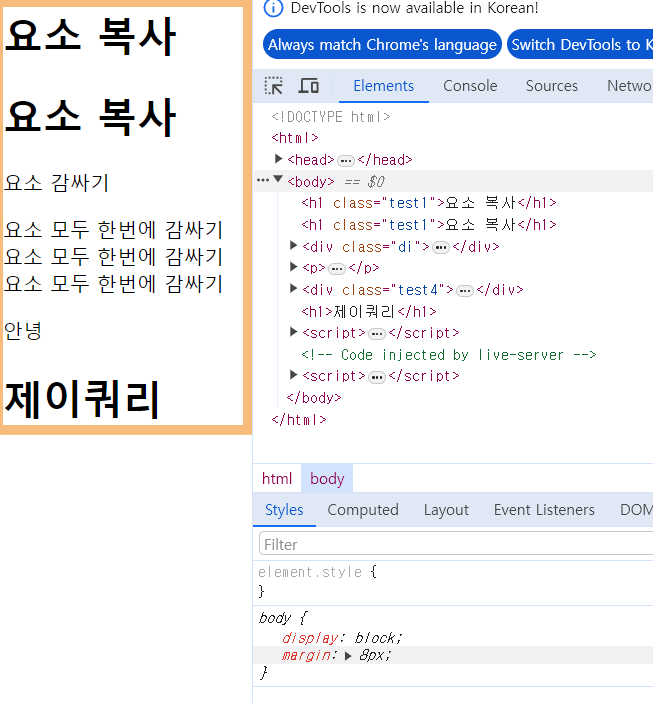Switch to the Computed tab

(x=363, y=510)
